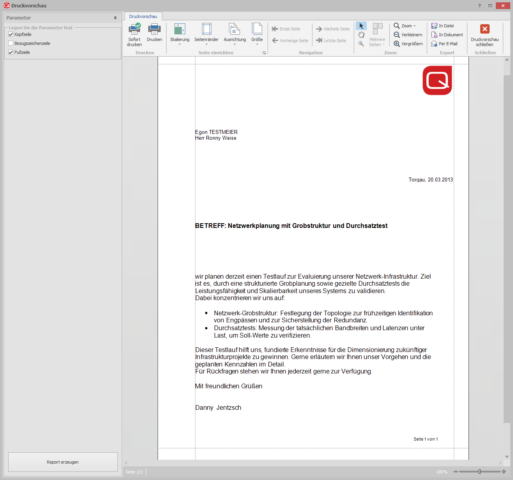Click the vertical scrollbar thumb

[507, 248]
